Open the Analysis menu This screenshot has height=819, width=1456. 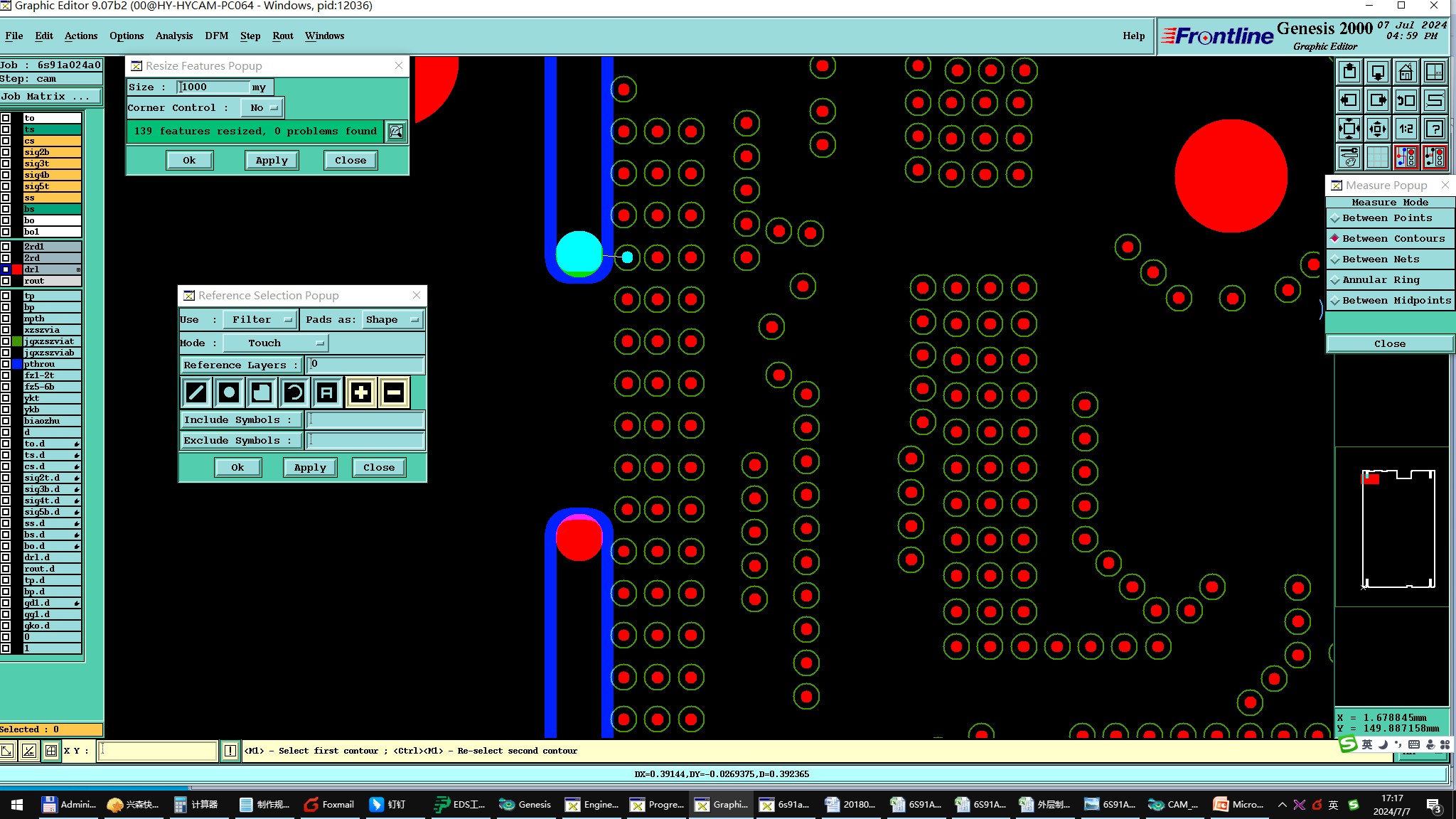173,36
